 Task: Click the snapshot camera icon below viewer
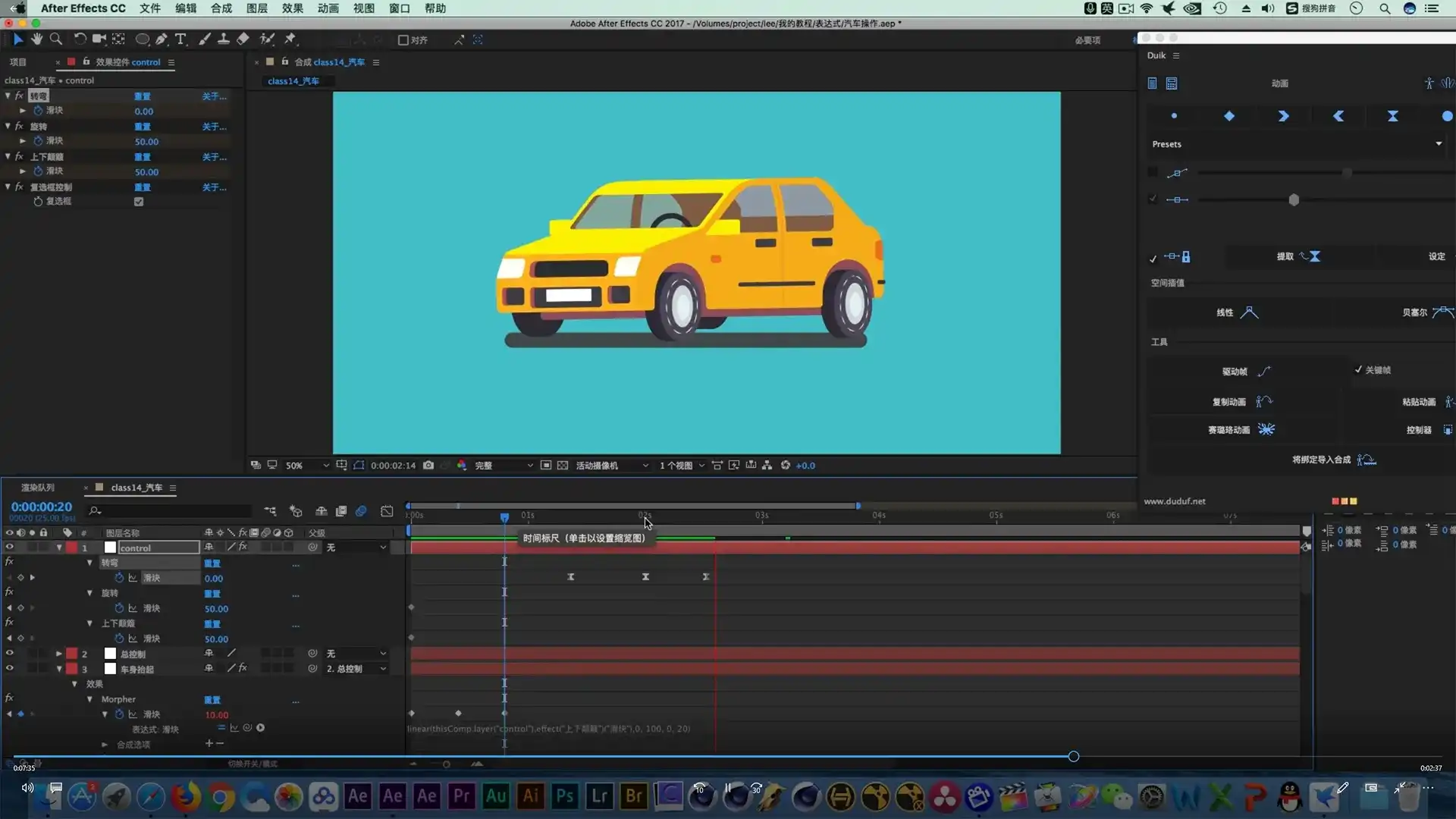click(428, 465)
